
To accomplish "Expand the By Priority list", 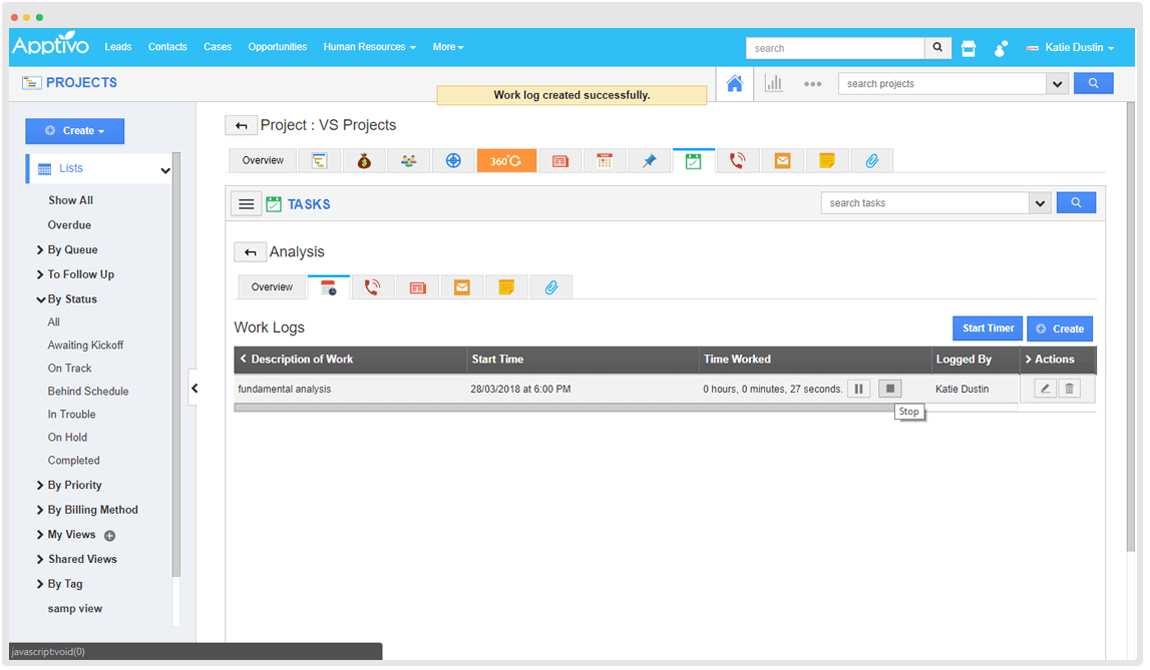I will (74, 485).
